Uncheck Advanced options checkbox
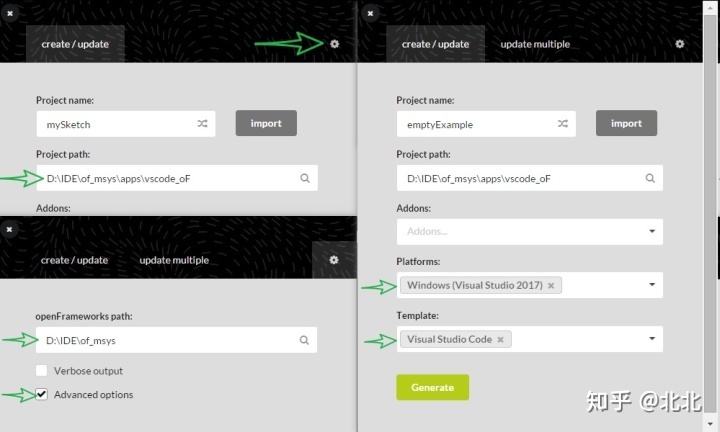 41,394
